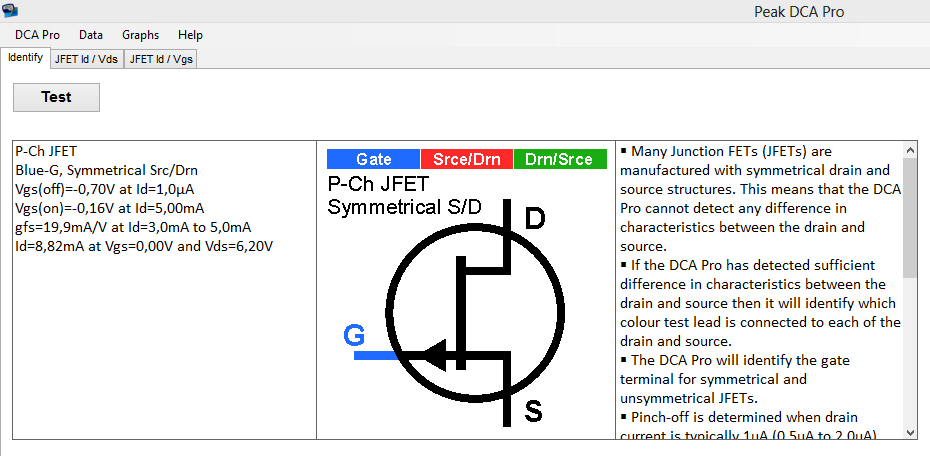Image resolution: width=930 pixels, height=456 pixels.
Task: Click the Test button
Action: [x=56, y=97]
